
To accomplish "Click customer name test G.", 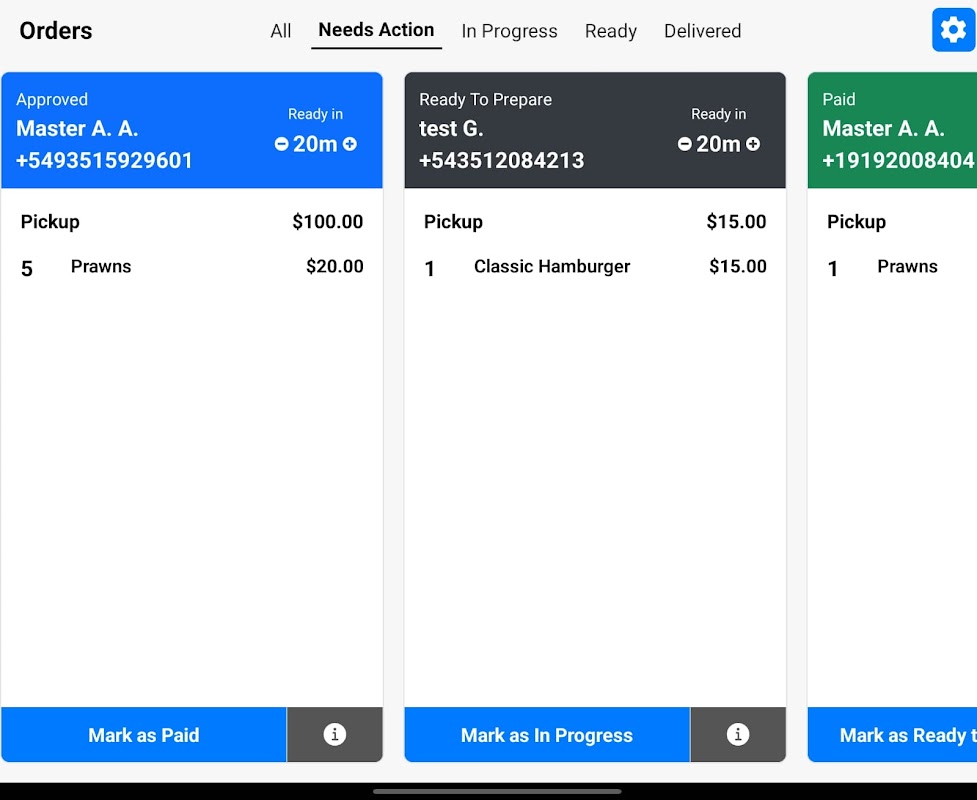I will tap(451, 128).
